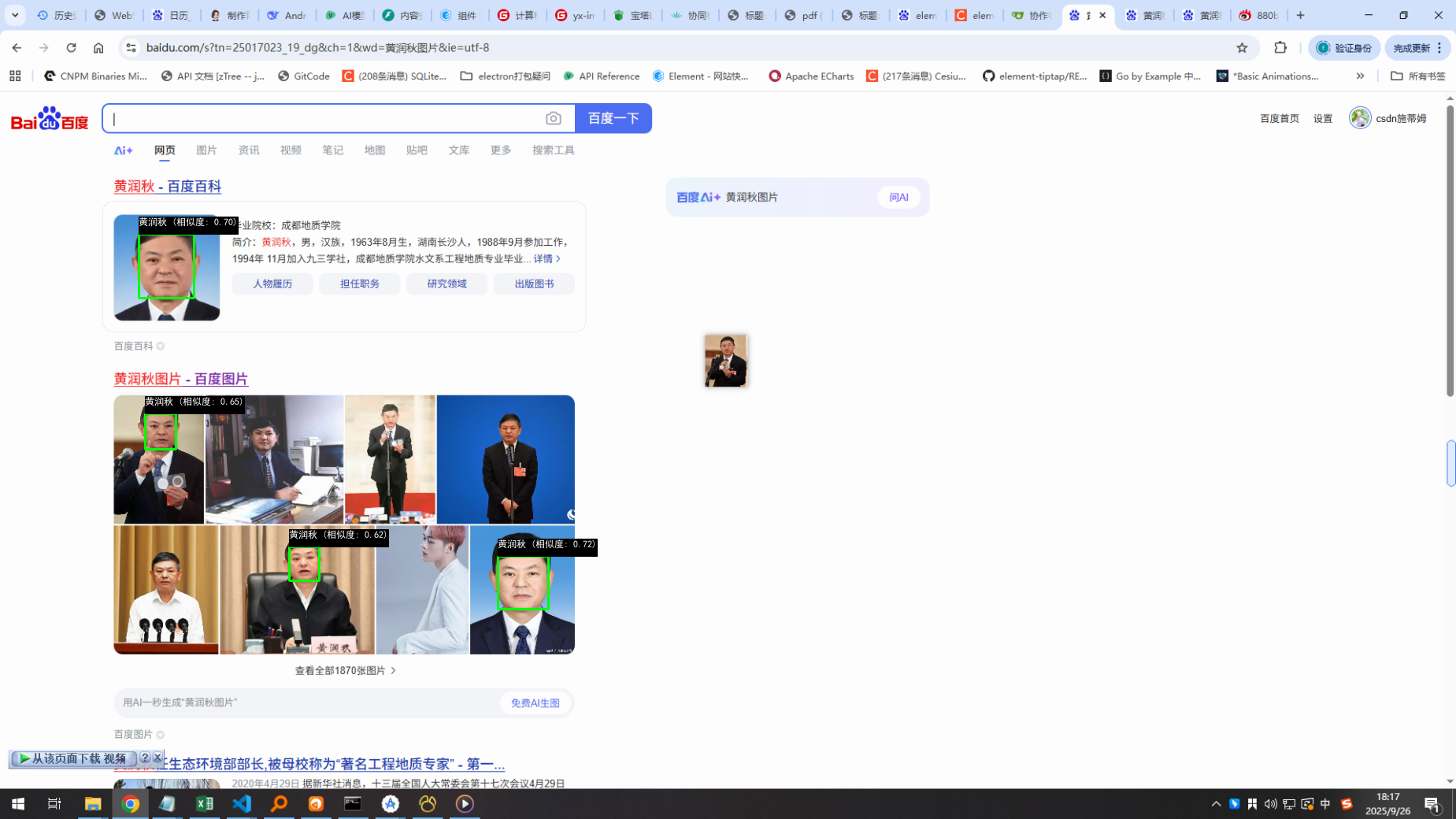The height and width of the screenshot is (819, 1456).
Task: Expand the 更多 search categories menu
Action: 501,150
